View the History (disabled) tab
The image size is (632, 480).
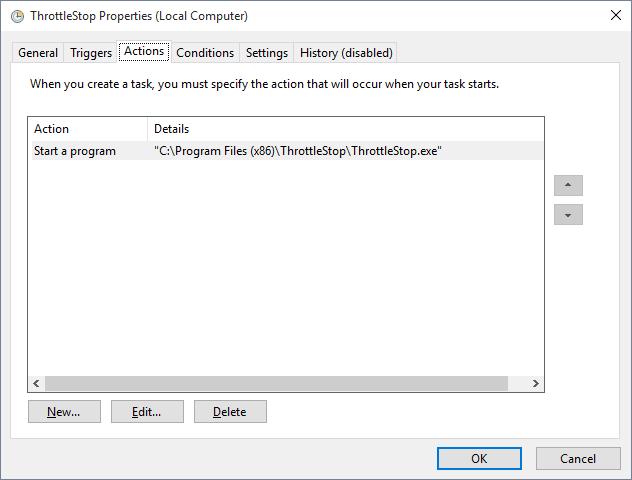pos(346,53)
